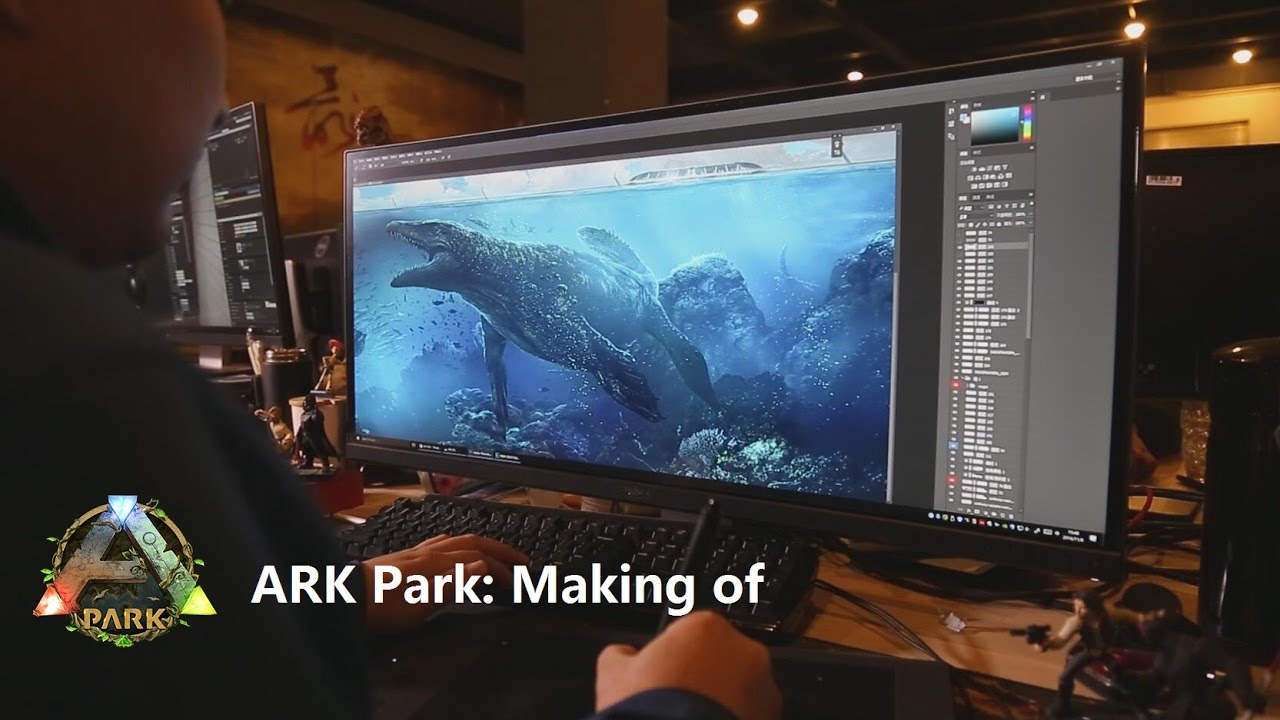The height and width of the screenshot is (720, 1280).
Task: Select the foreground color picker in the Color panel
Action: tap(965, 117)
